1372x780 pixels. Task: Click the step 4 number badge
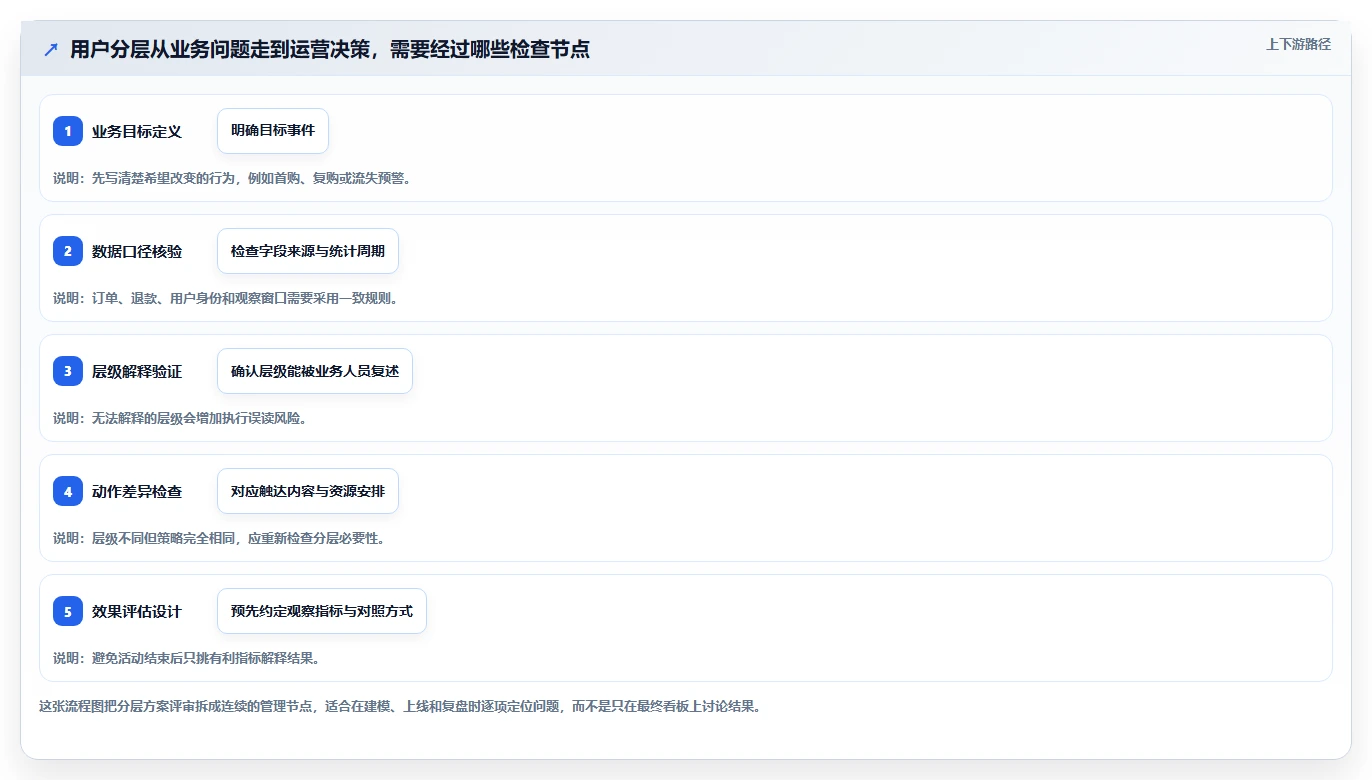[x=68, y=491]
